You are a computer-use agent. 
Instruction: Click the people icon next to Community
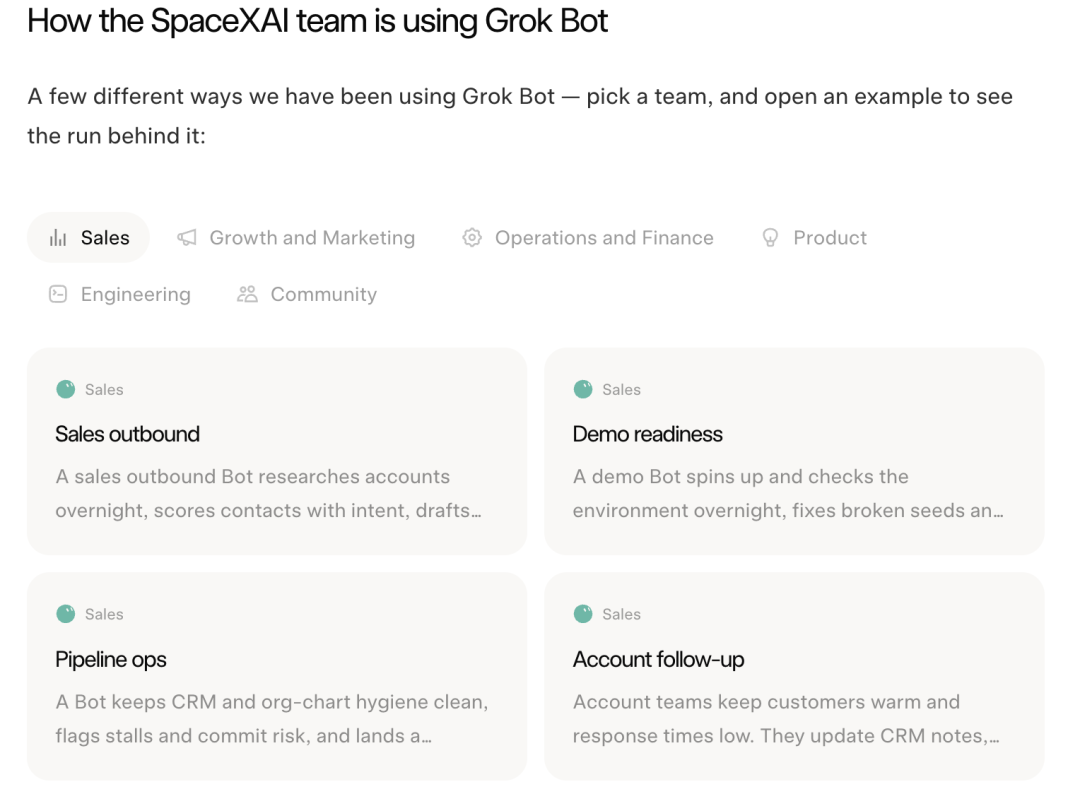(247, 294)
